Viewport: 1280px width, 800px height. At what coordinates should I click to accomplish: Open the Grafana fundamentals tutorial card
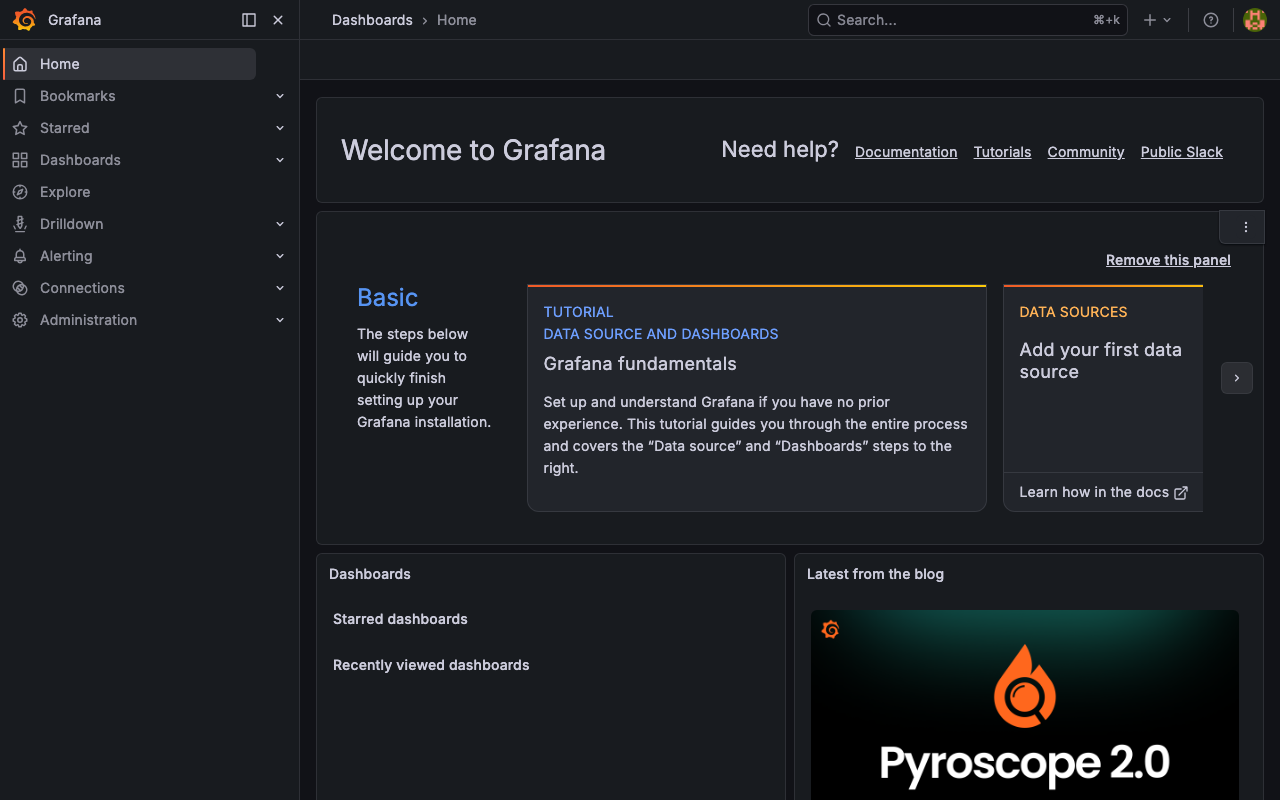[757, 398]
